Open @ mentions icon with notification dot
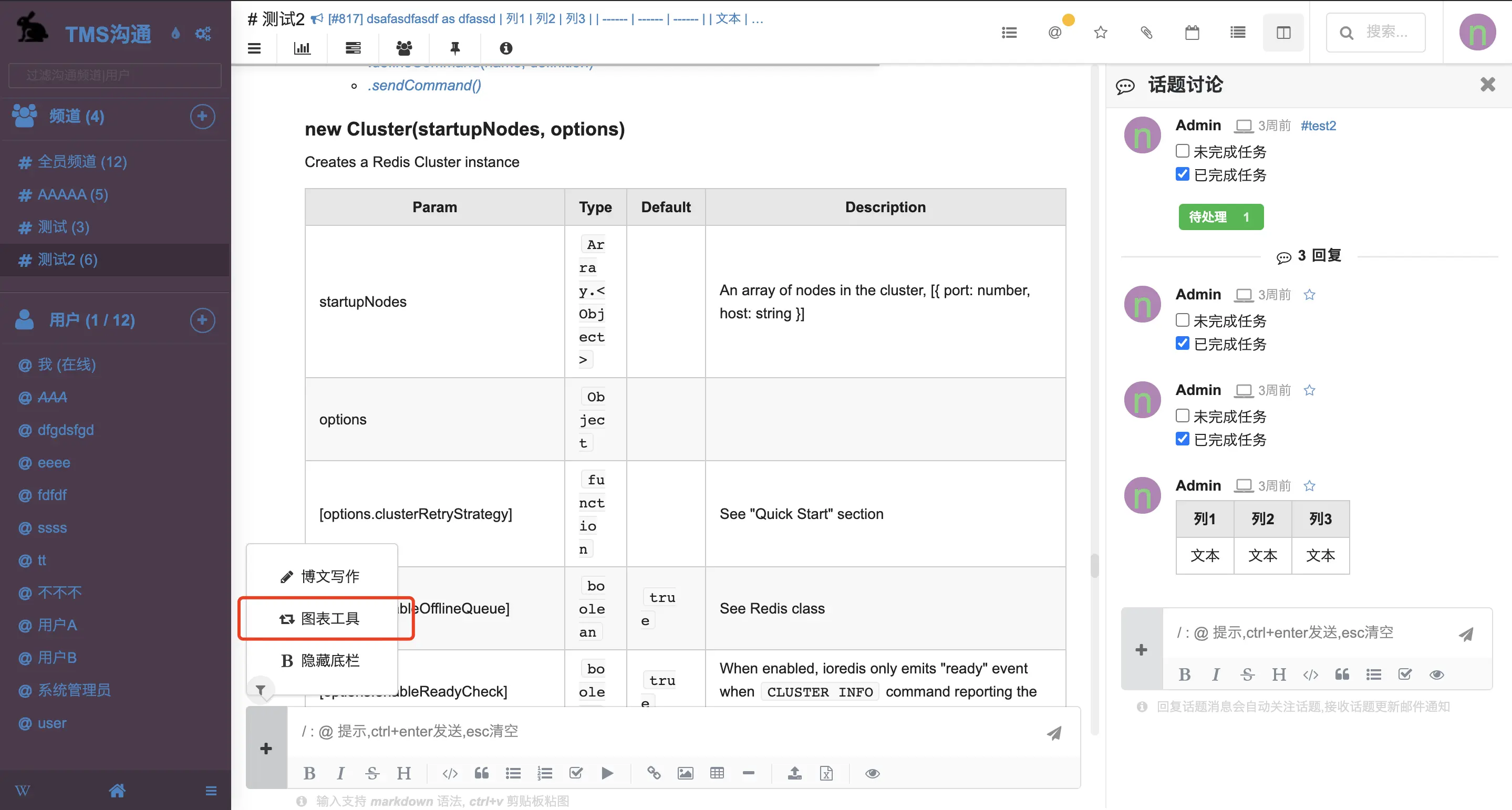Screen dimensions: 1512x810 (x=1055, y=33)
